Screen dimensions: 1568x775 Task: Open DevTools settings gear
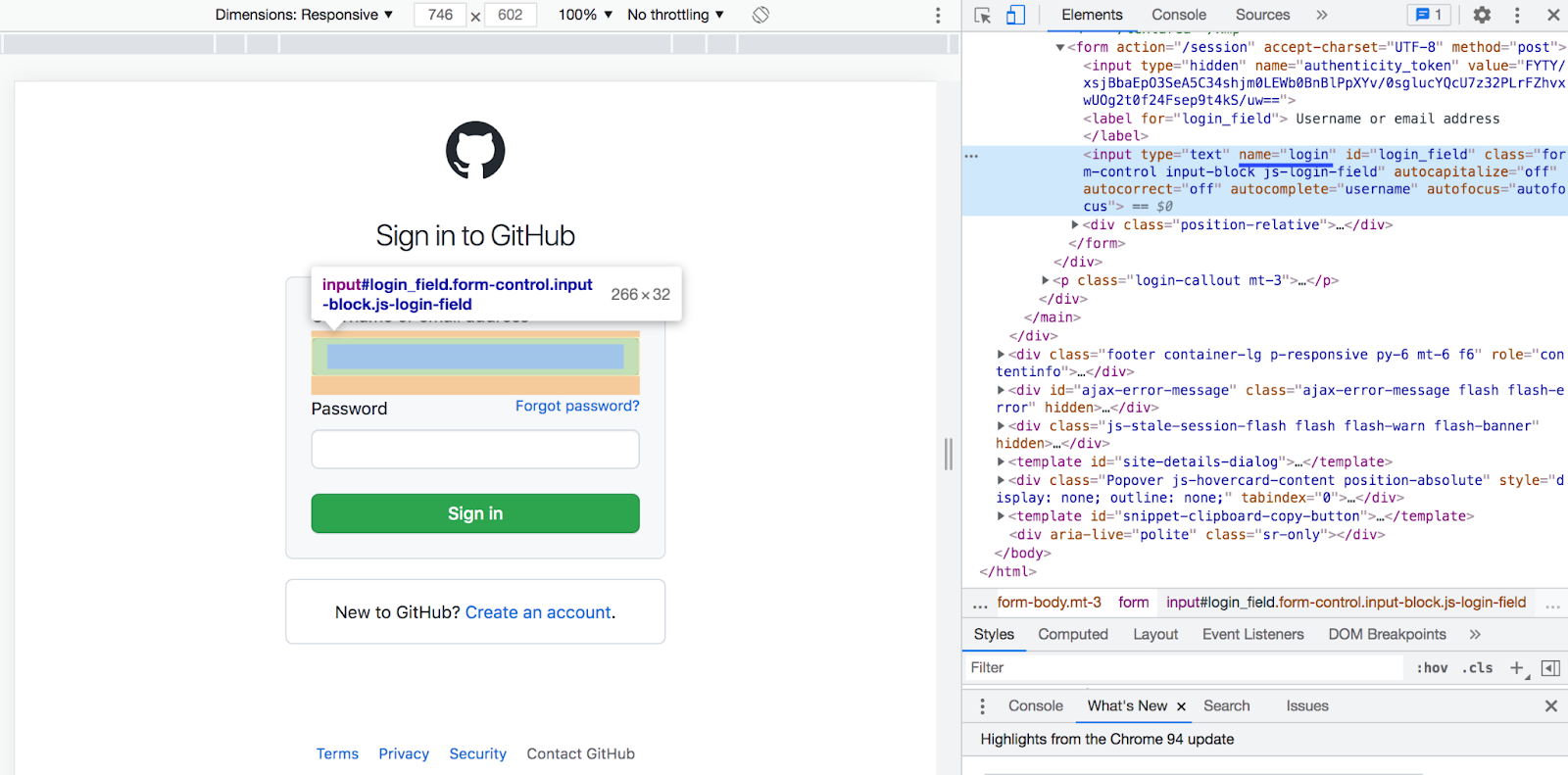click(1482, 15)
